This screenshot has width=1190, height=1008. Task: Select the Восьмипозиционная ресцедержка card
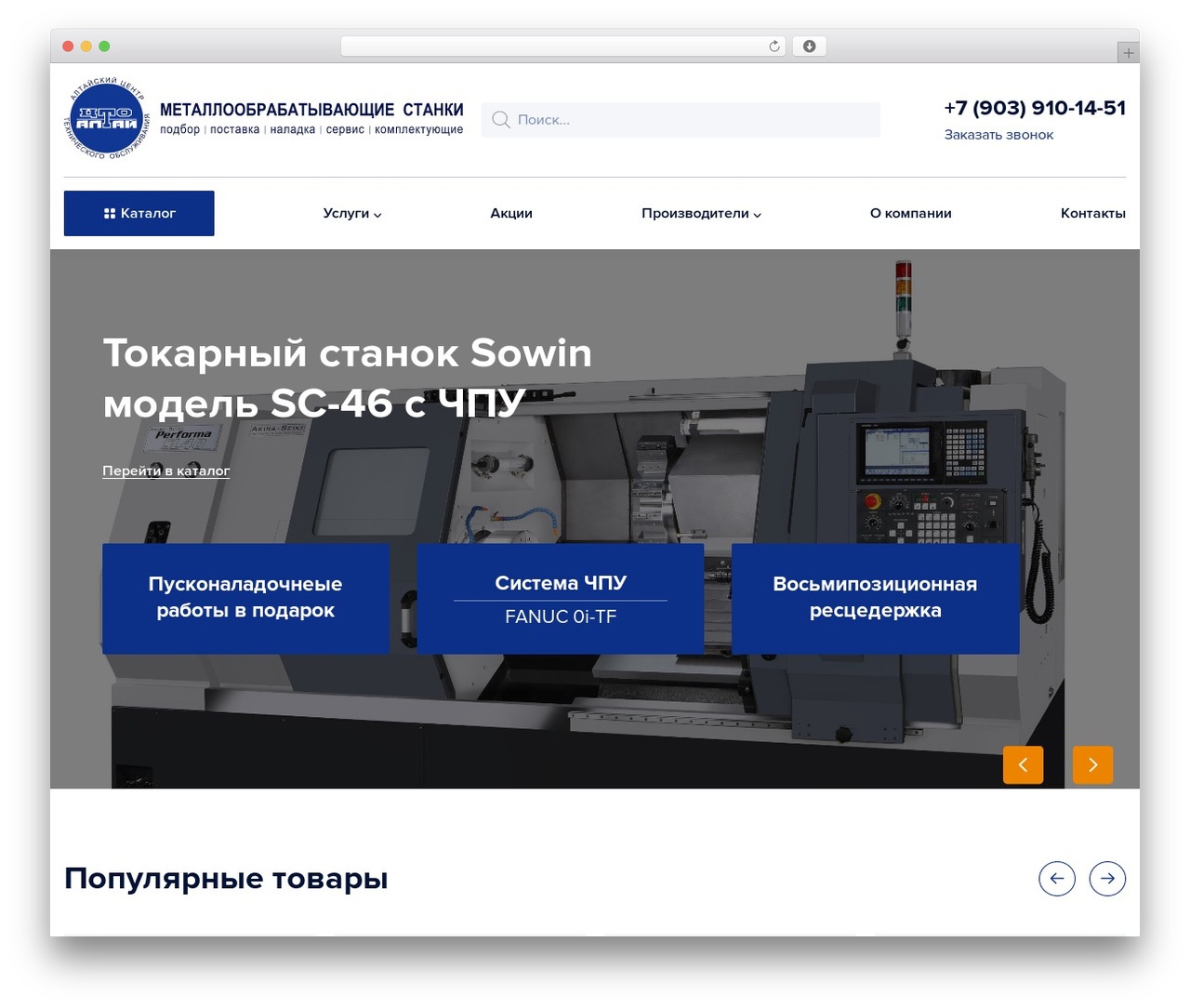click(875, 598)
